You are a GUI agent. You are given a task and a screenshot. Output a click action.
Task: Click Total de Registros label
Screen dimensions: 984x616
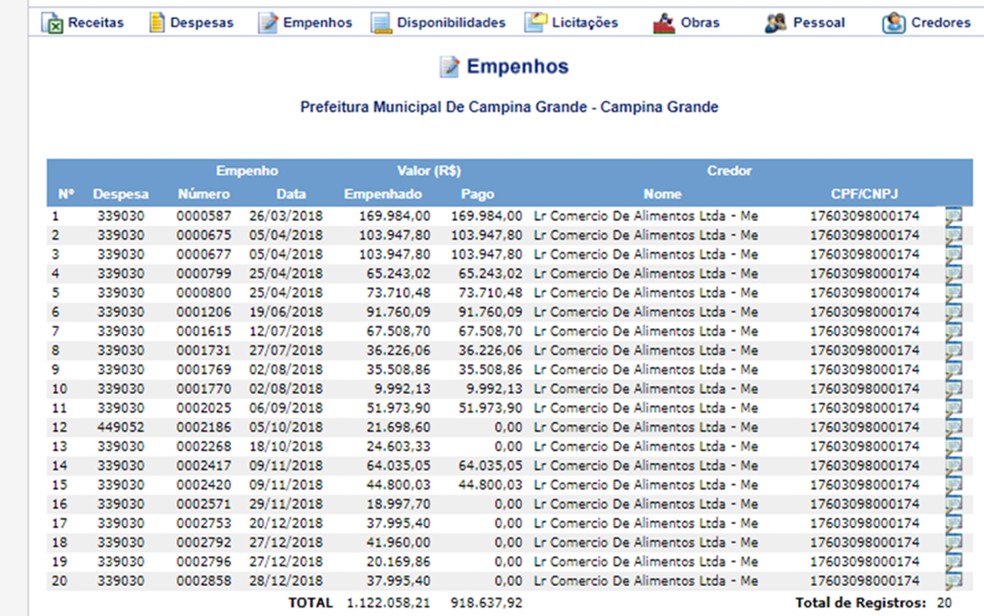click(x=860, y=603)
